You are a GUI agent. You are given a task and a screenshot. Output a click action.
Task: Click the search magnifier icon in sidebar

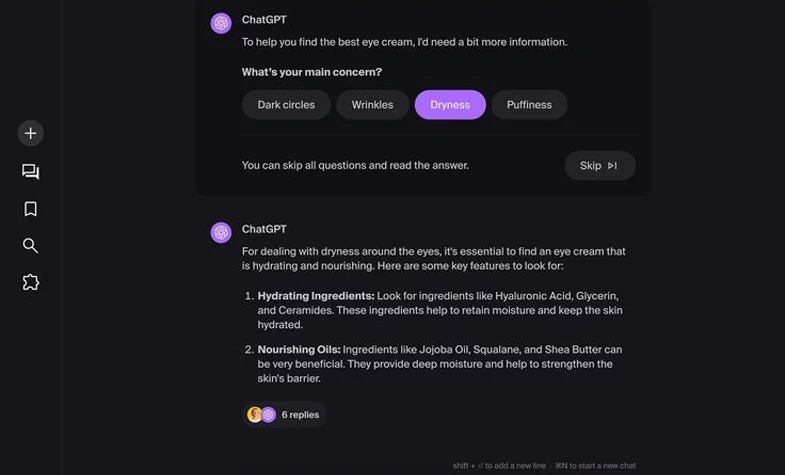31,246
